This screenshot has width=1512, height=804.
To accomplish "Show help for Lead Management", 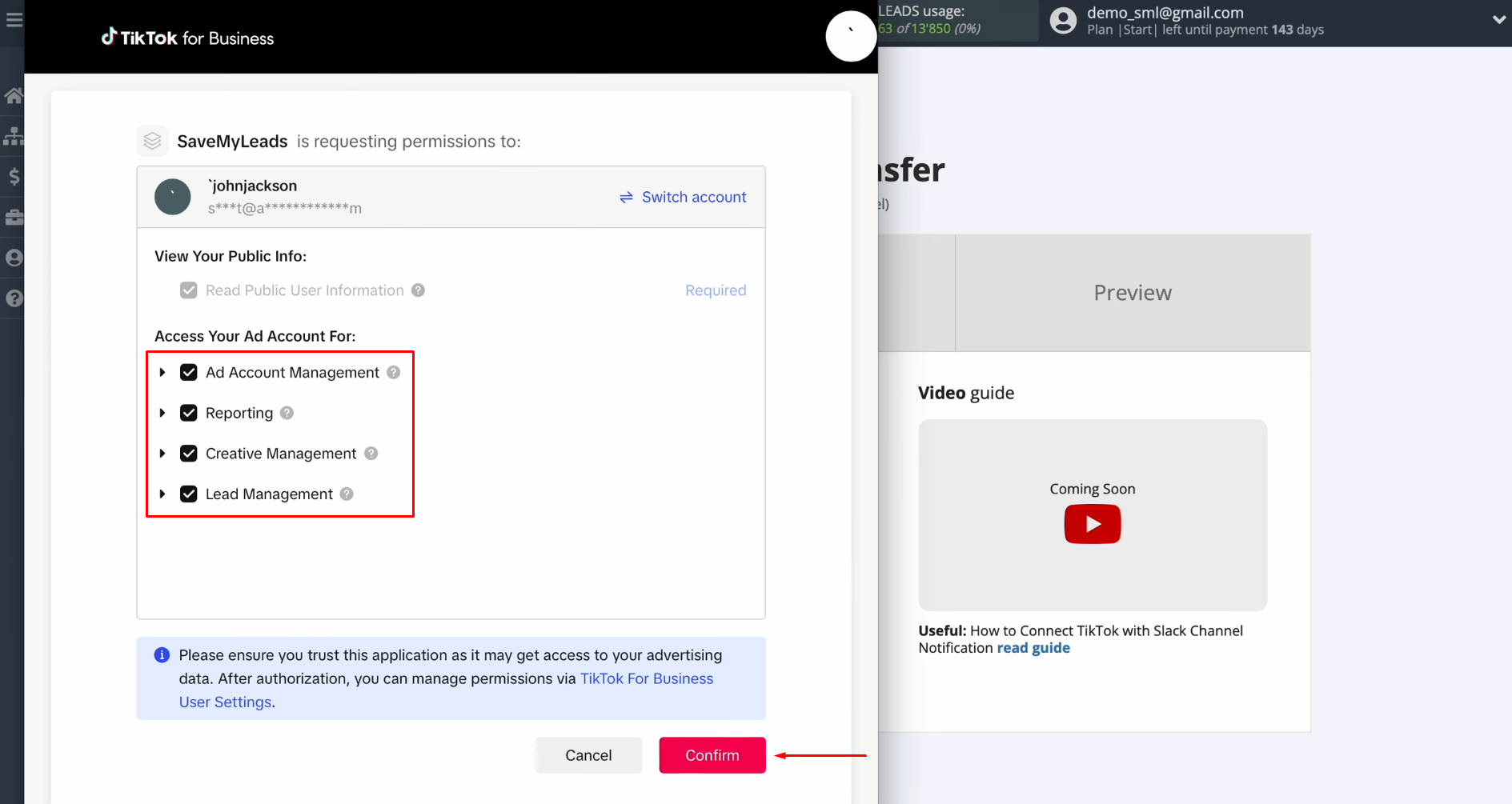I will [346, 494].
